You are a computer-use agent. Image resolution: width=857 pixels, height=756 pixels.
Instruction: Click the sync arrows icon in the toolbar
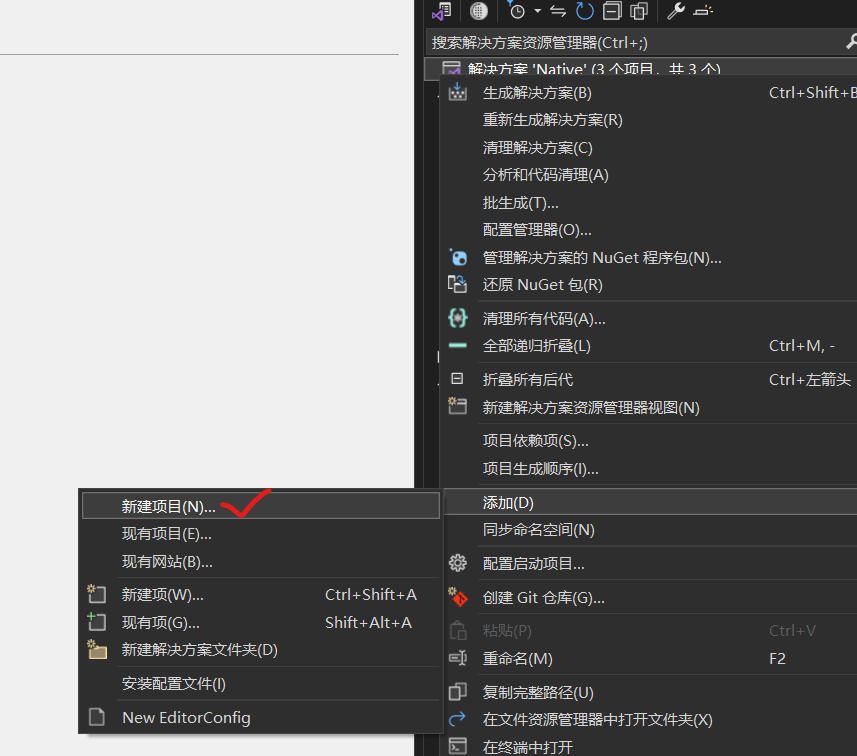pyautogui.click(x=558, y=11)
